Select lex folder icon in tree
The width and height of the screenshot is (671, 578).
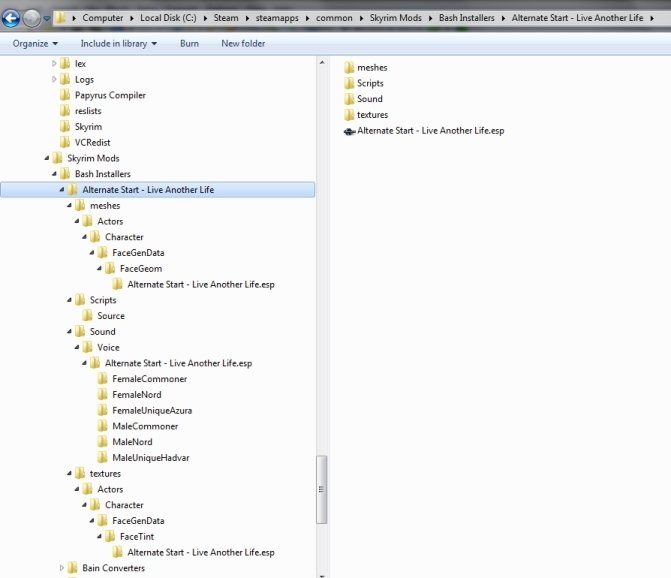pyautogui.click(x=65, y=63)
